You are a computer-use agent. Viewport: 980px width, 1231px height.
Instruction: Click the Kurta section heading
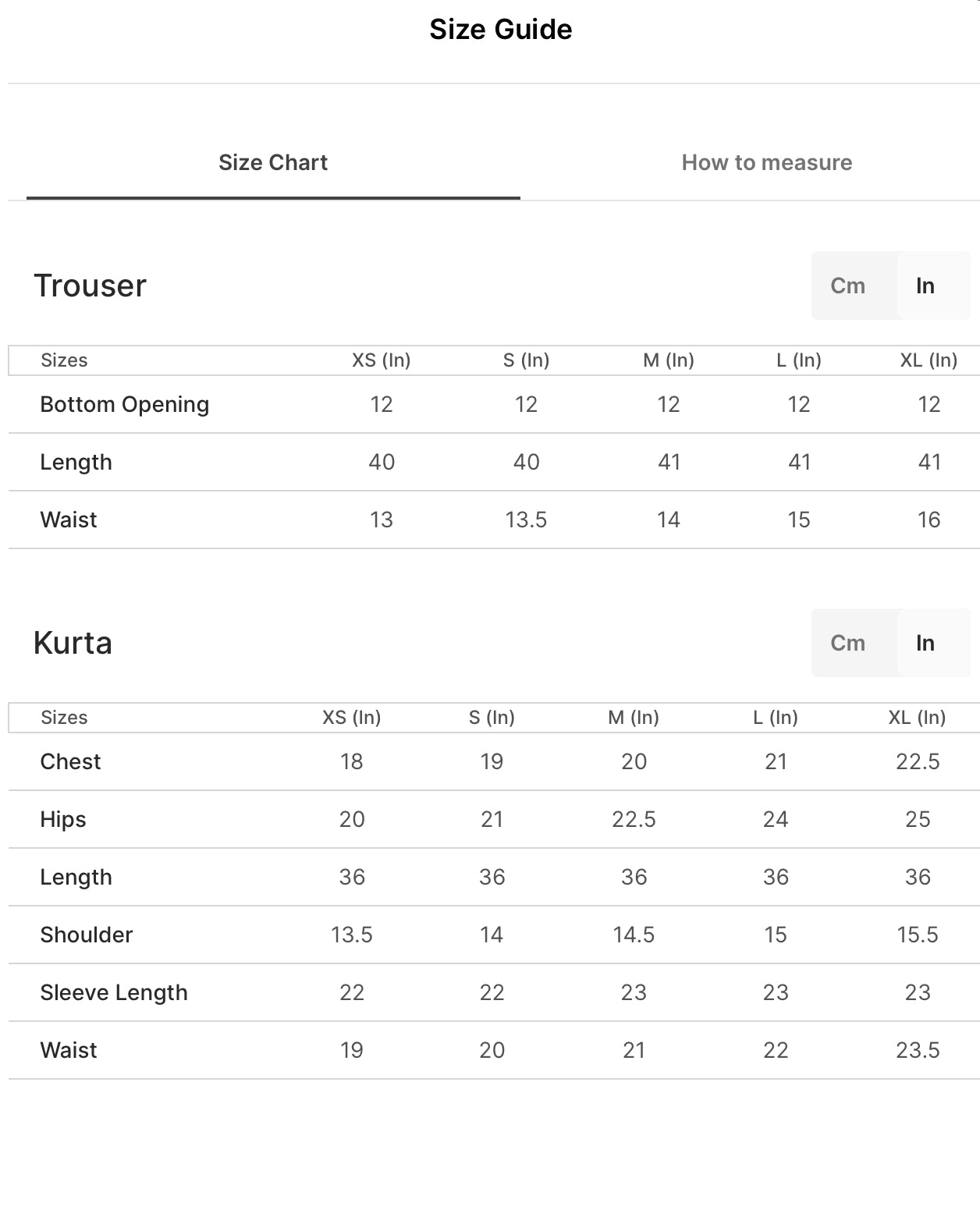73,643
